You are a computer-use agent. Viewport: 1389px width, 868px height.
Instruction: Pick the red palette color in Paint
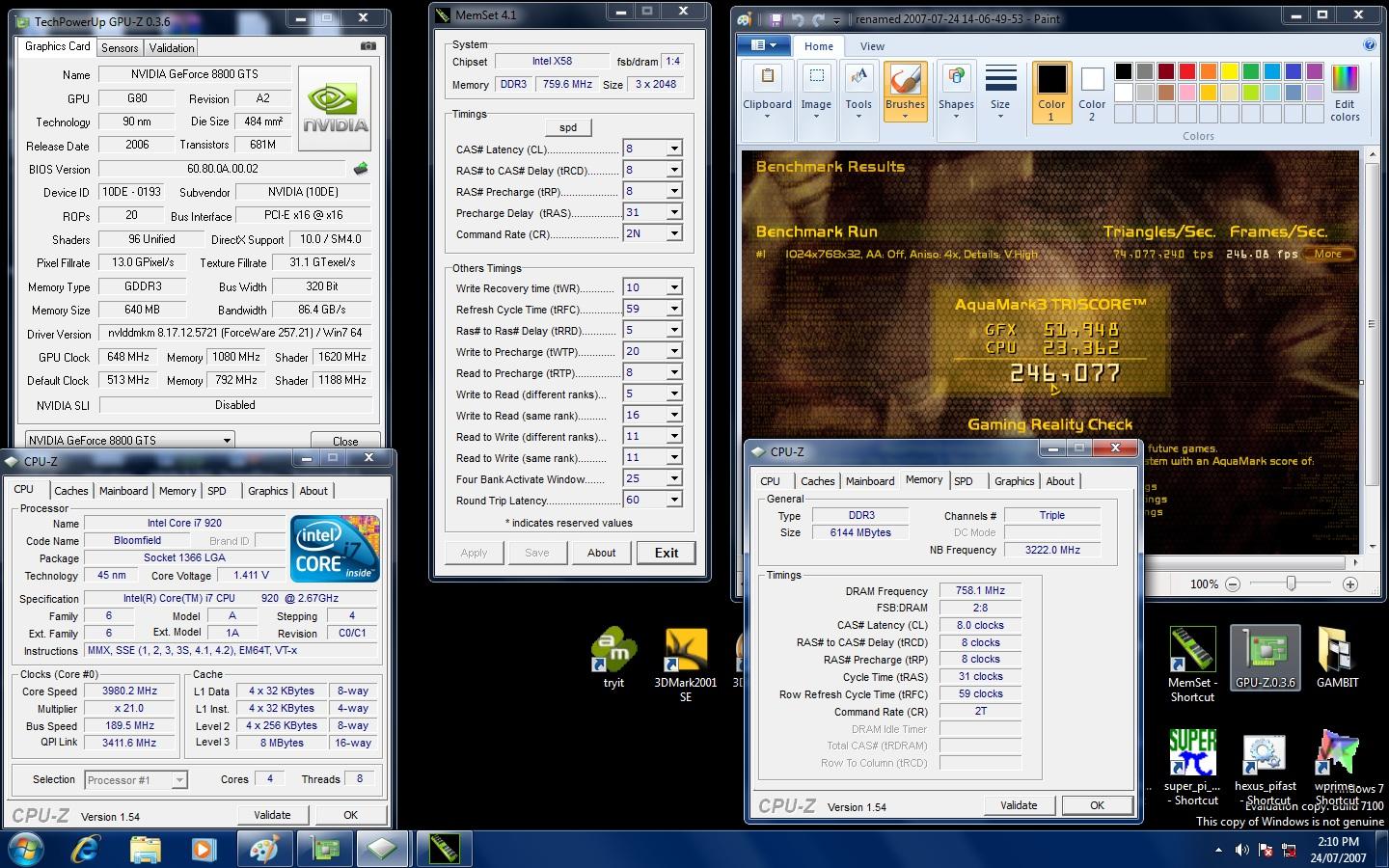pyautogui.click(x=1186, y=71)
